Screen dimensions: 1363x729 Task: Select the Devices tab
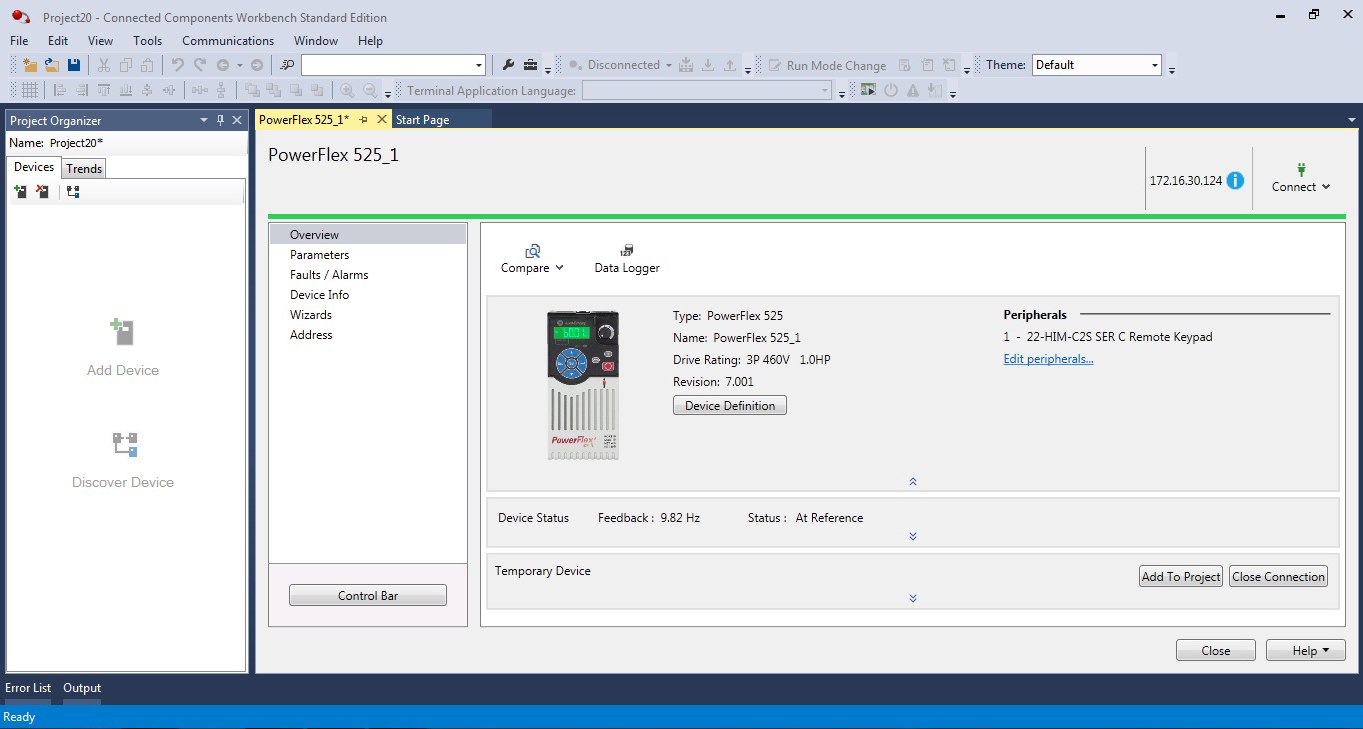coord(34,167)
